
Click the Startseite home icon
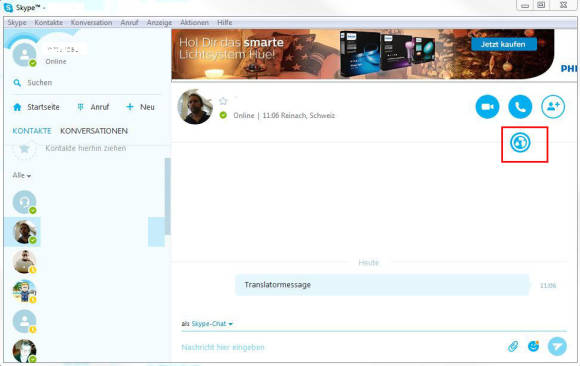[x=17, y=107]
